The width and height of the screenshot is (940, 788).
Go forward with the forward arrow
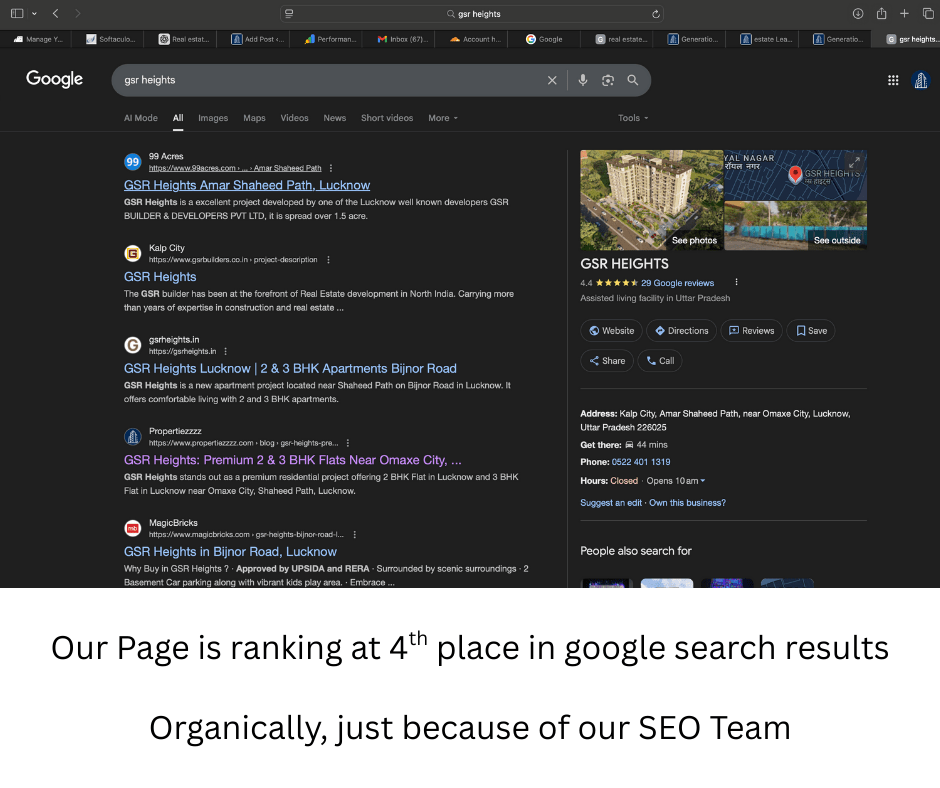tap(77, 13)
